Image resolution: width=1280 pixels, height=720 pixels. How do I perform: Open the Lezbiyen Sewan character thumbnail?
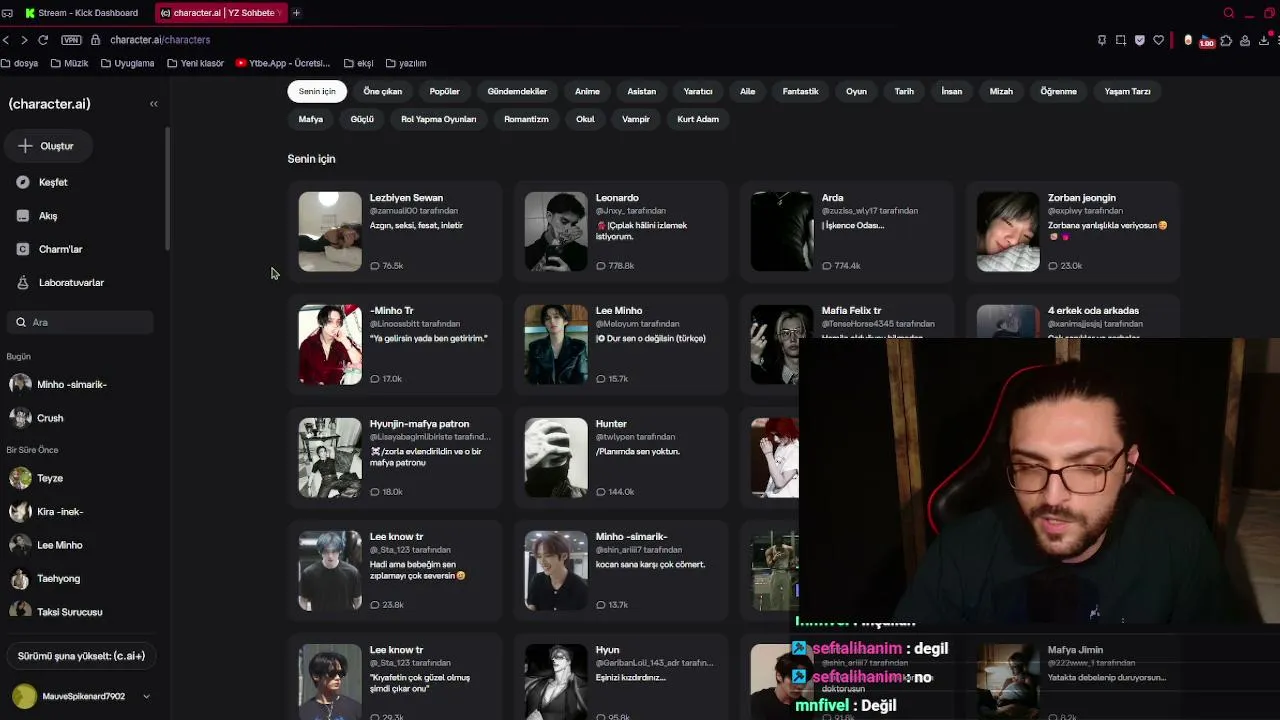[x=330, y=231]
